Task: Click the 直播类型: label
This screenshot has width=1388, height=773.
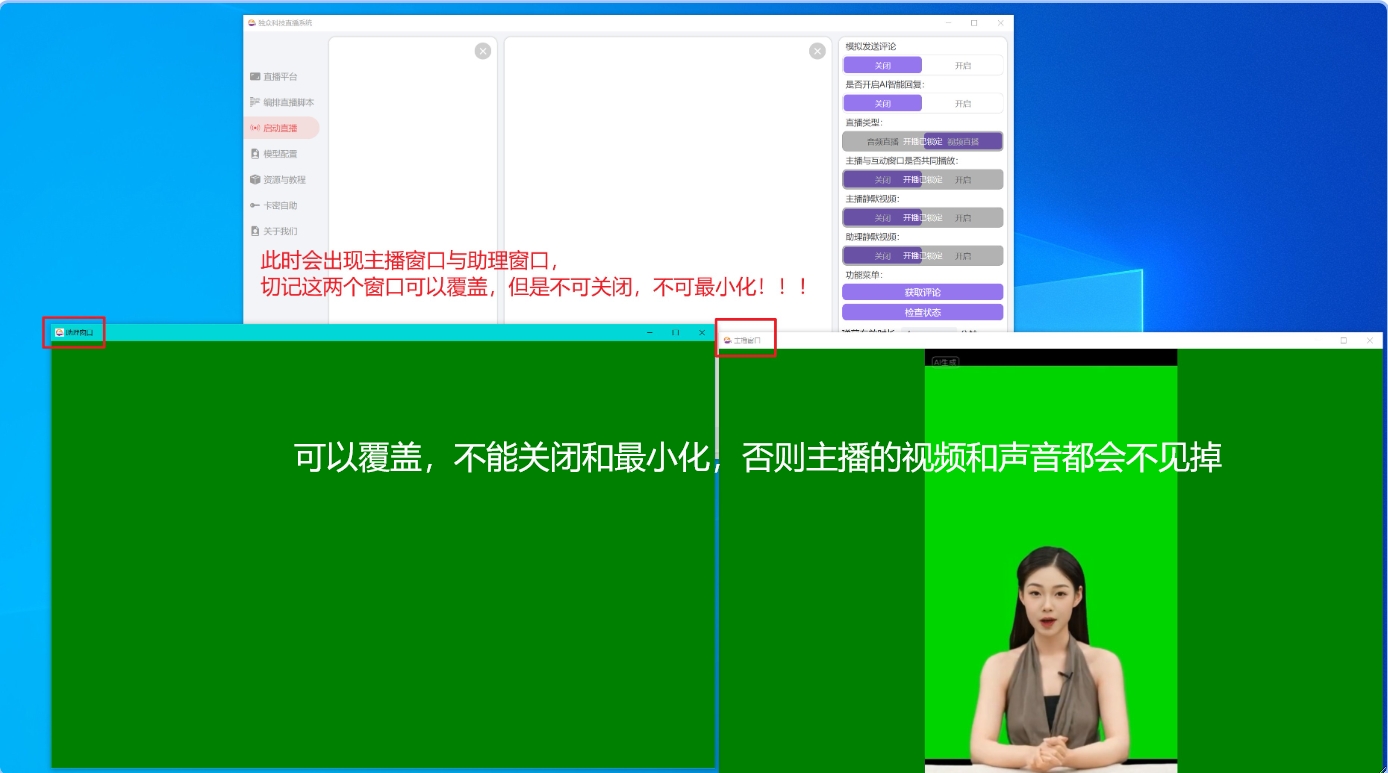Action: point(864,122)
